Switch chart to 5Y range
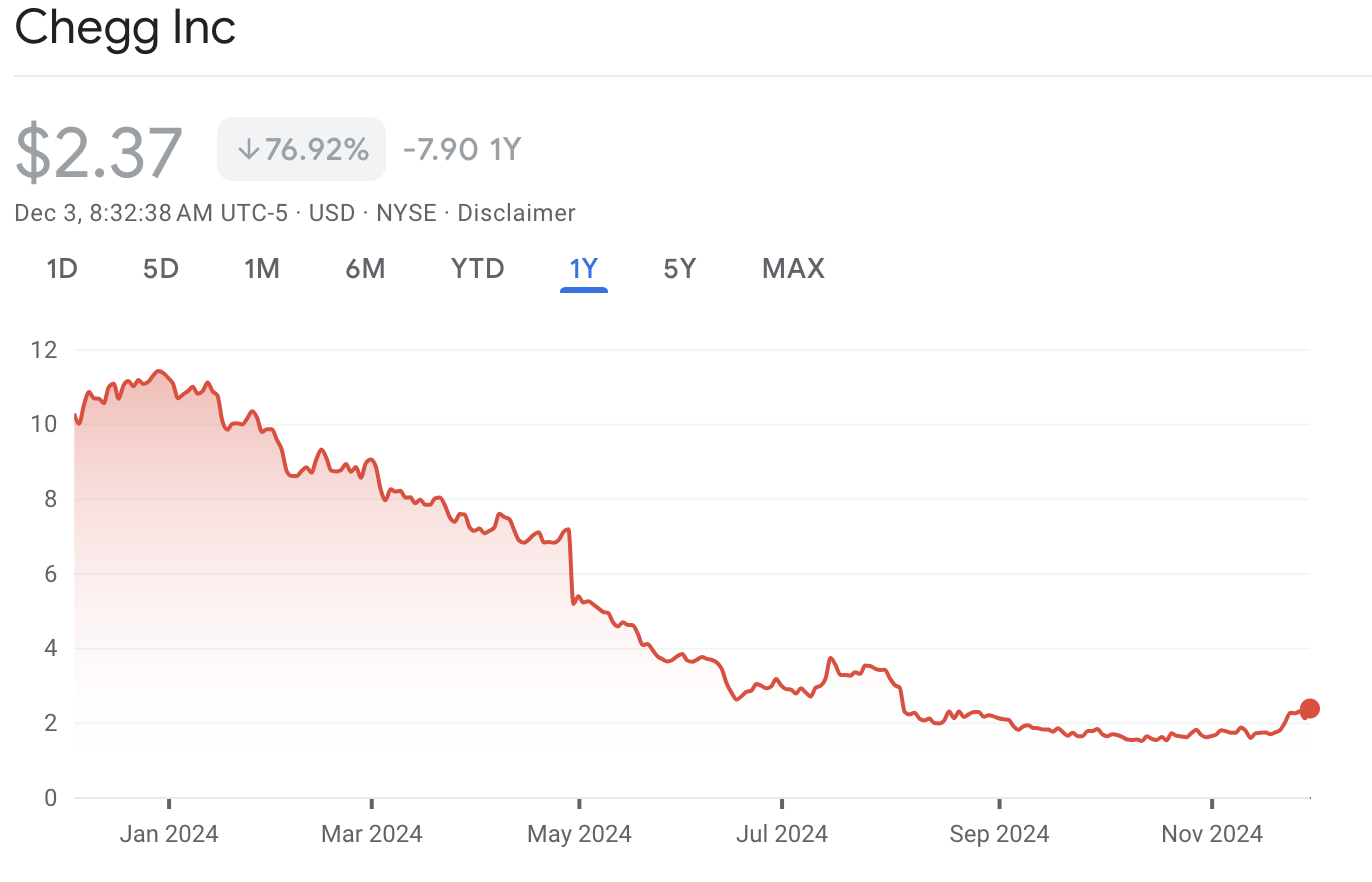 [679, 268]
